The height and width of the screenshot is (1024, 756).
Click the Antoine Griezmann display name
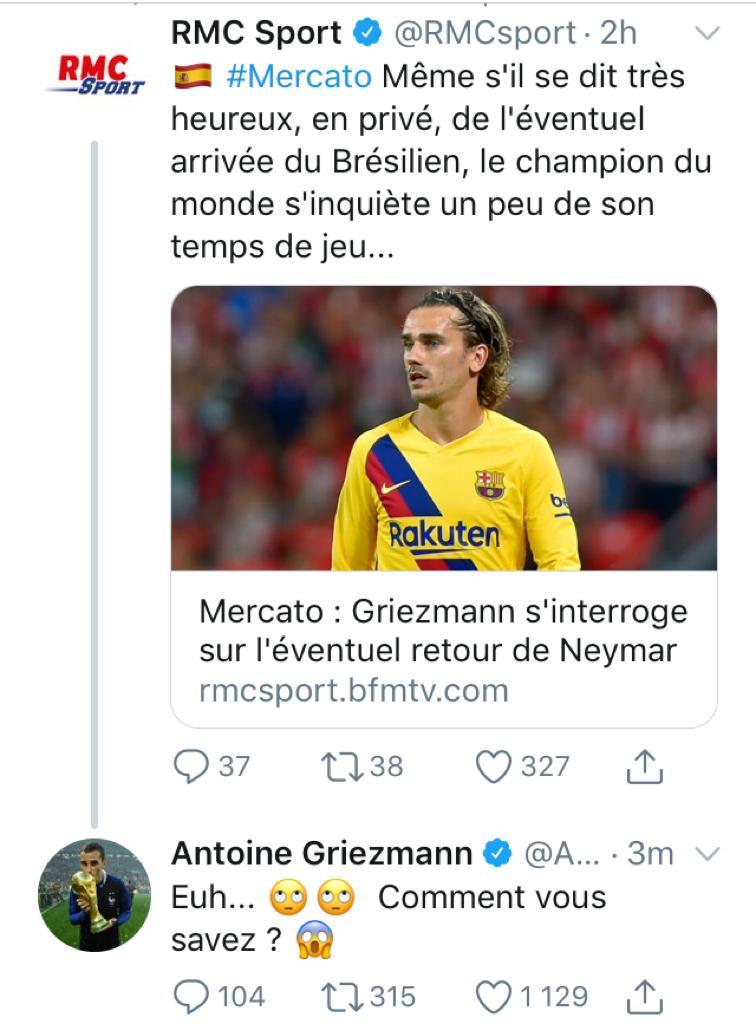click(322, 854)
